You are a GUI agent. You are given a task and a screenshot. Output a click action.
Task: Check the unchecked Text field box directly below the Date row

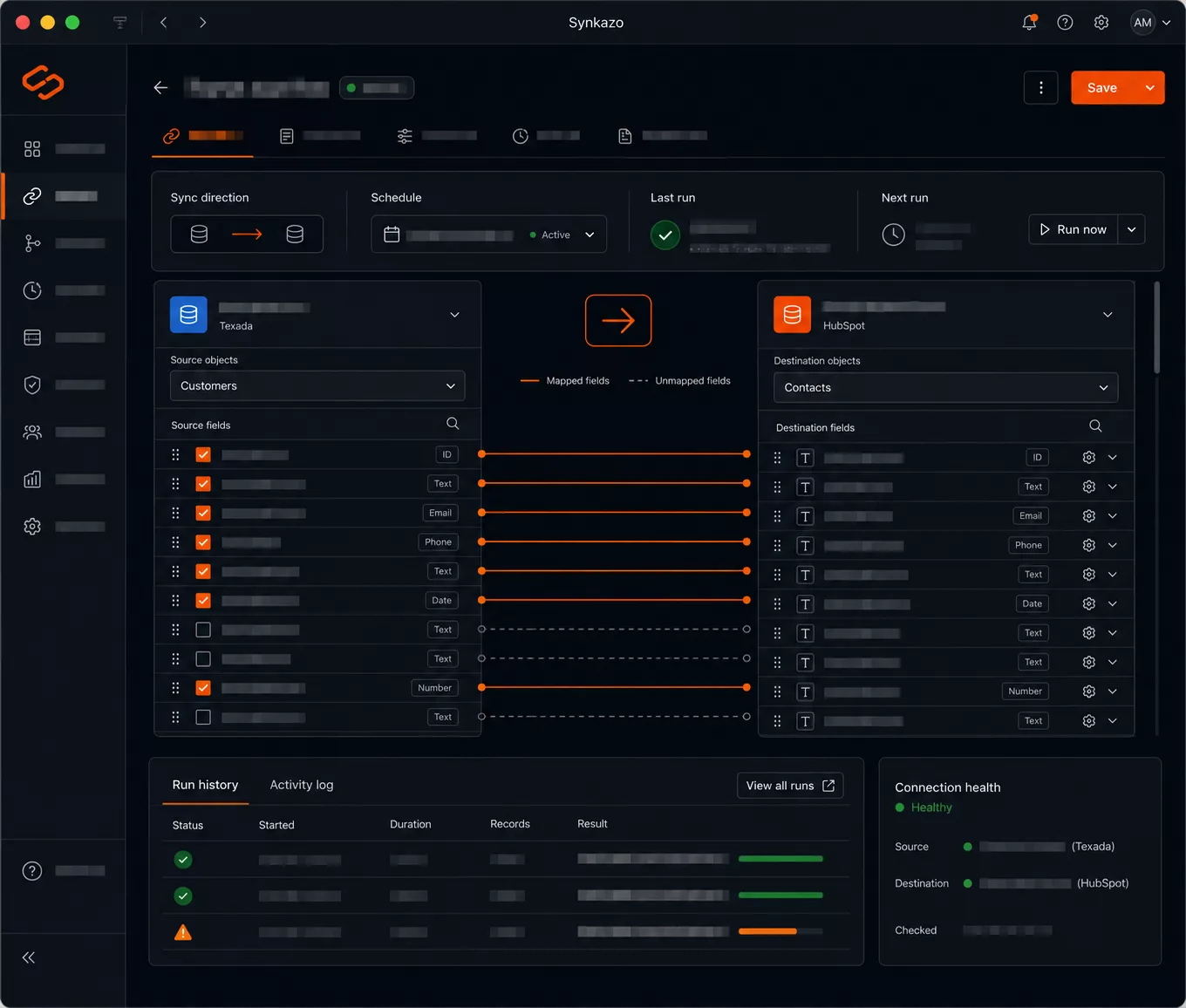tap(203, 630)
